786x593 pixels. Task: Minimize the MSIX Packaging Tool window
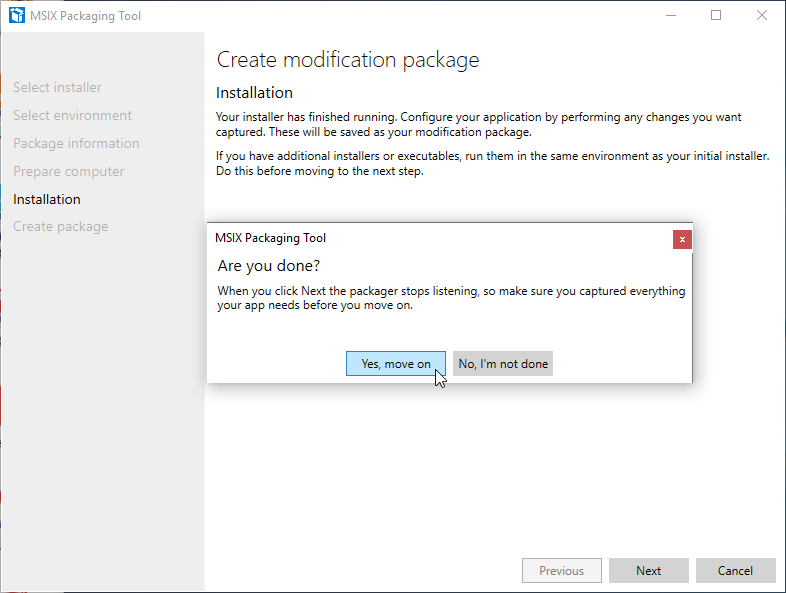pos(669,16)
